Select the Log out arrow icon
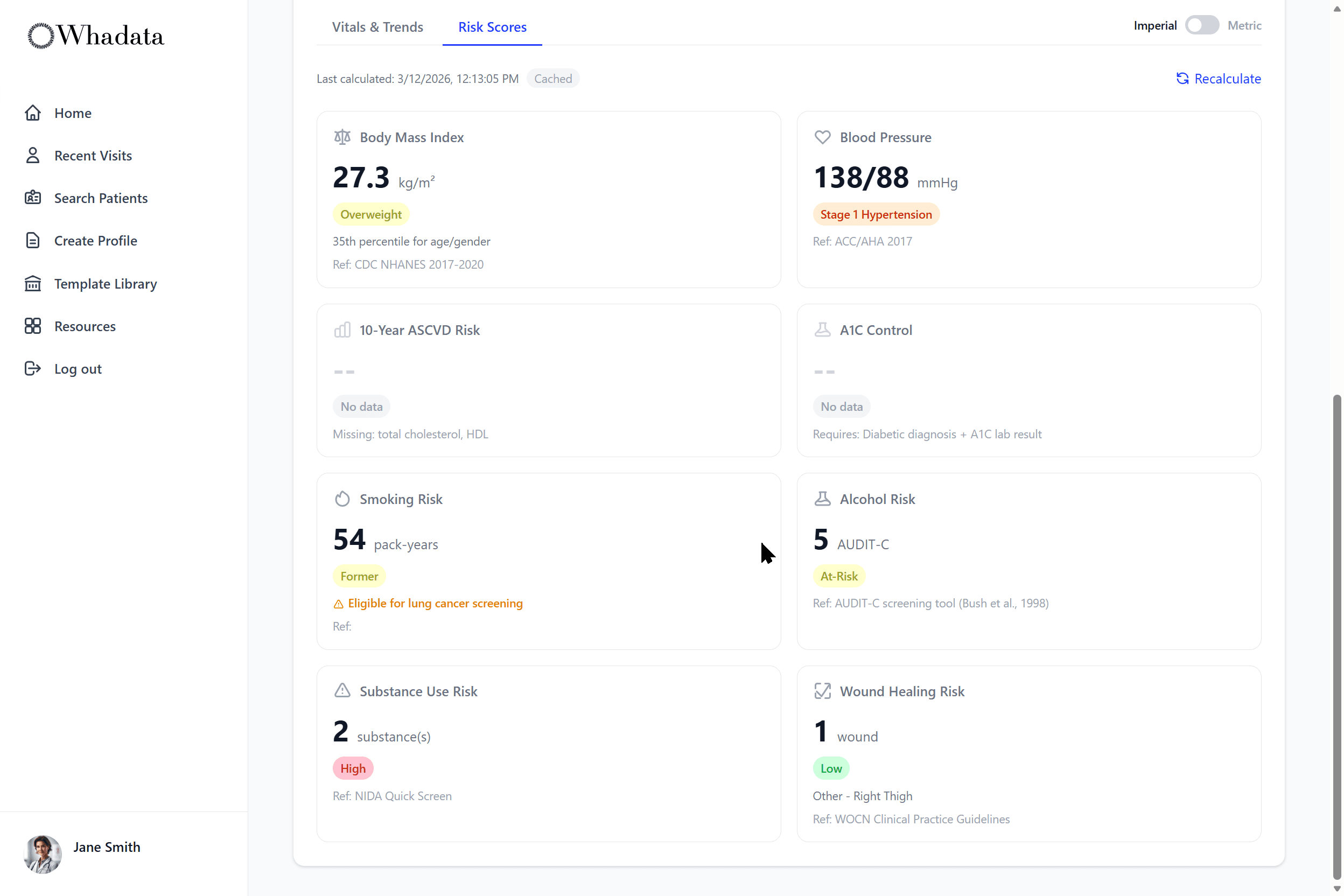The width and height of the screenshot is (1344, 896). coord(32,368)
